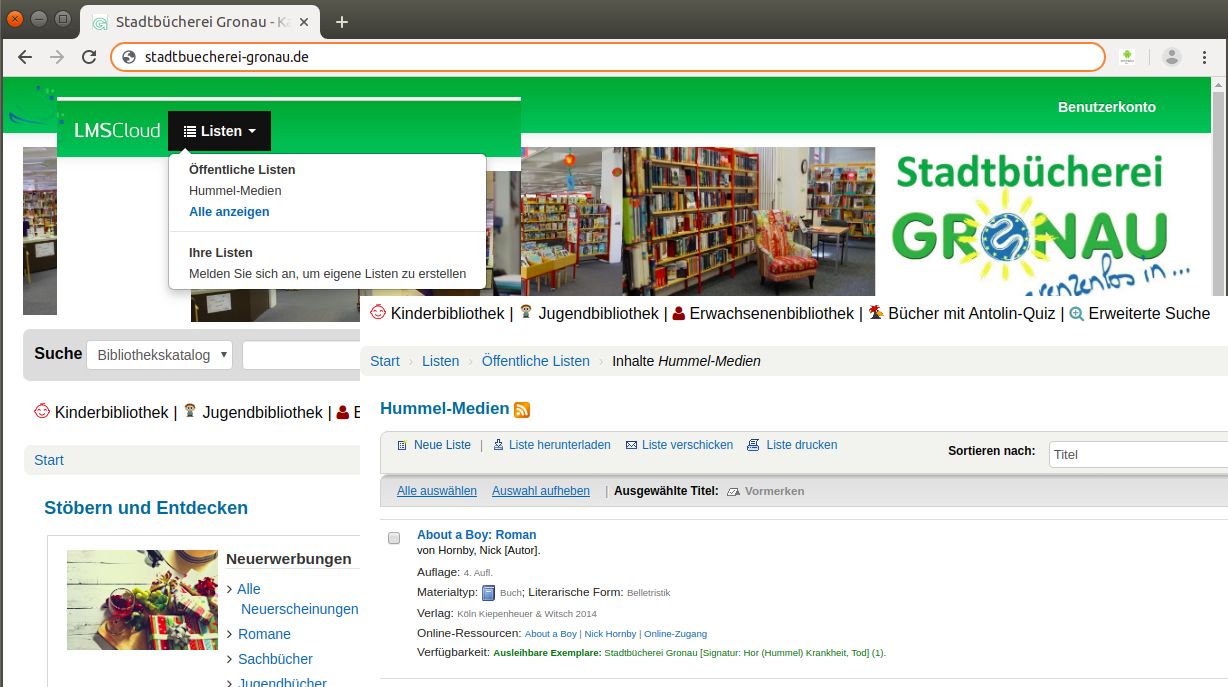
Task: Click the Erweiterte Suche magnifier icon
Action: pyautogui.click(x=1077, y=314)
